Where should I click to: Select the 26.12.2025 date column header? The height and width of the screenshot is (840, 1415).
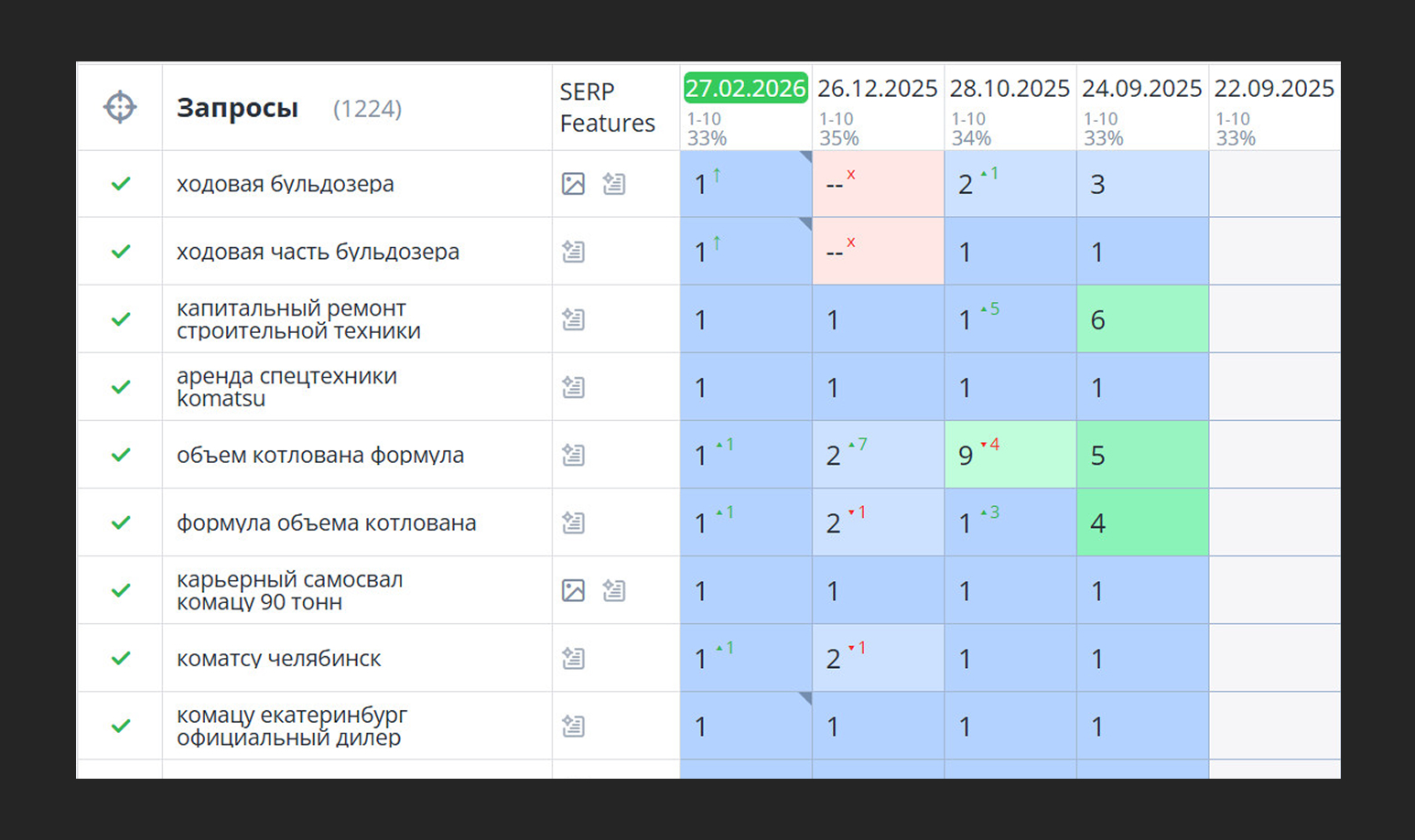(x=878, y=88)
